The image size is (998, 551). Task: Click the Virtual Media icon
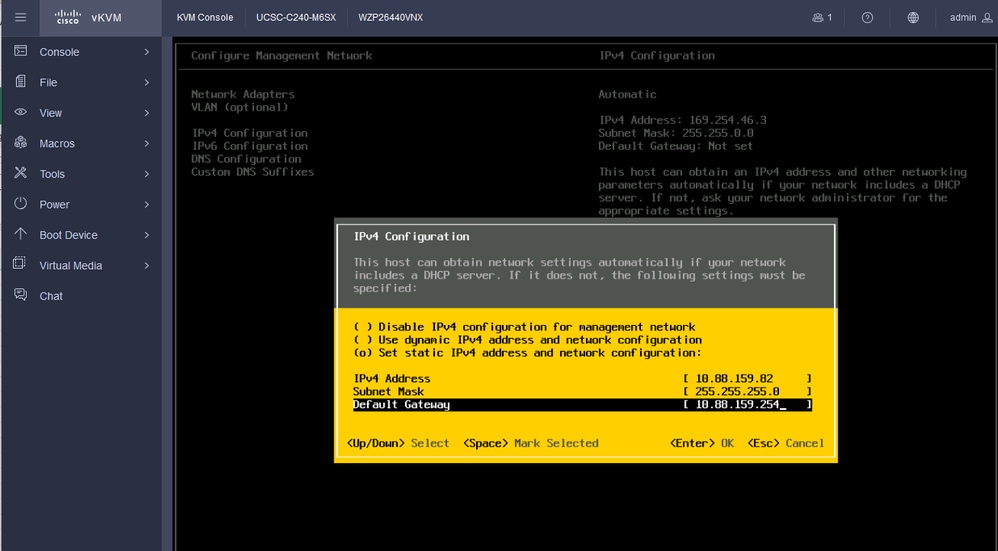click(20, 263)
